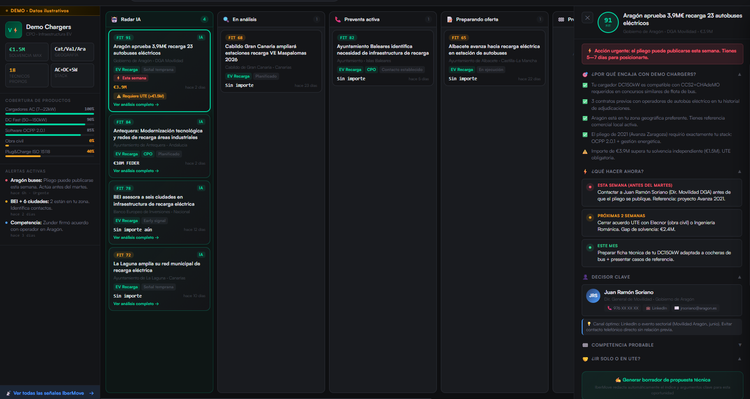
Task: Click the Requiere UTE warning tag
Action: [x=140, y=96]
